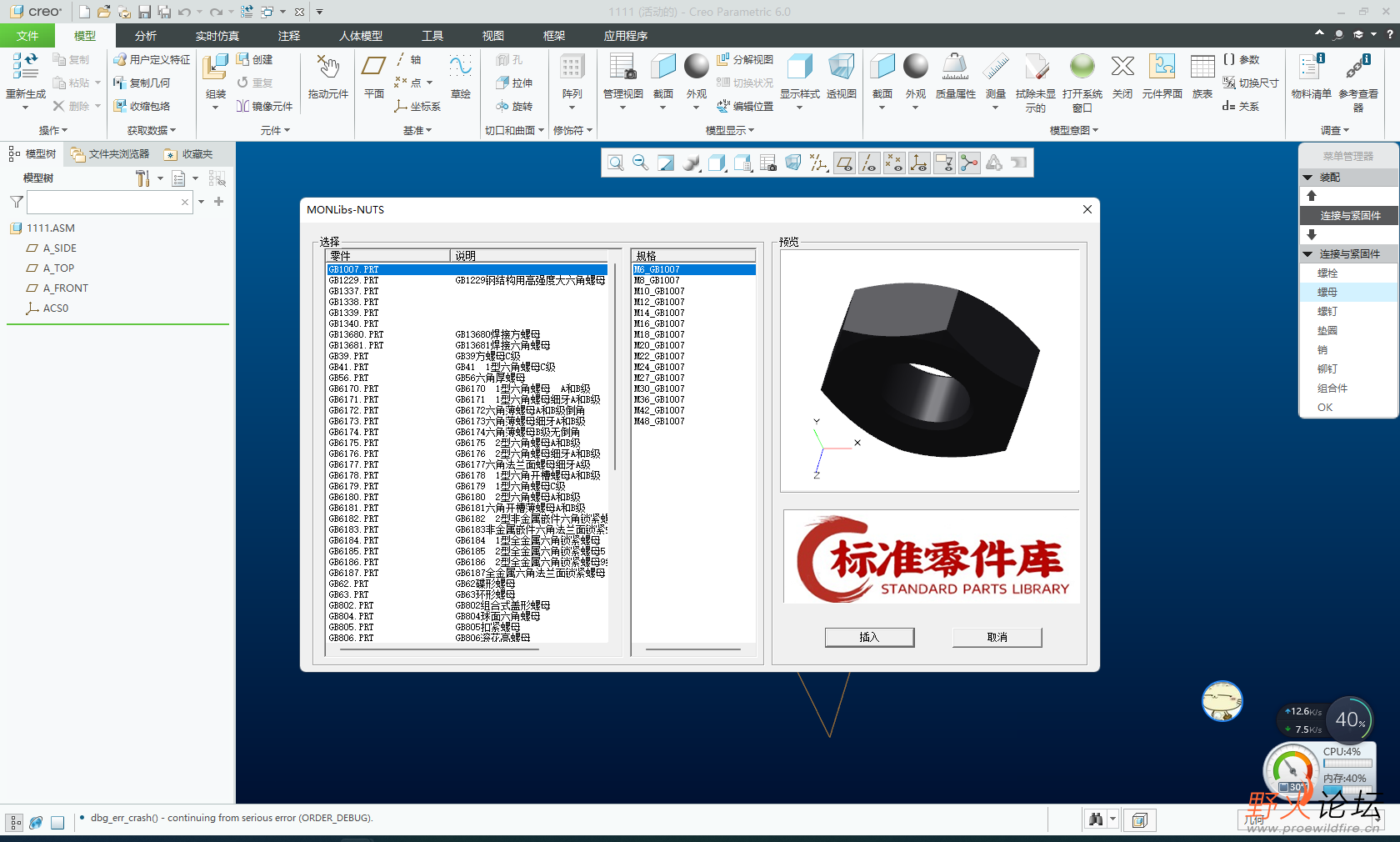Select A_TOP plane in model tree

58,268
